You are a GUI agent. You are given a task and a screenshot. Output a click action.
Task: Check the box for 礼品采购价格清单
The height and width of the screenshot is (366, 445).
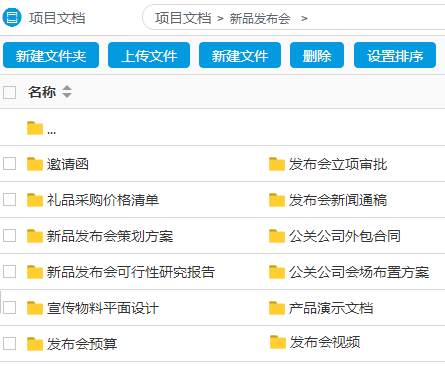(x=10, y=200)
